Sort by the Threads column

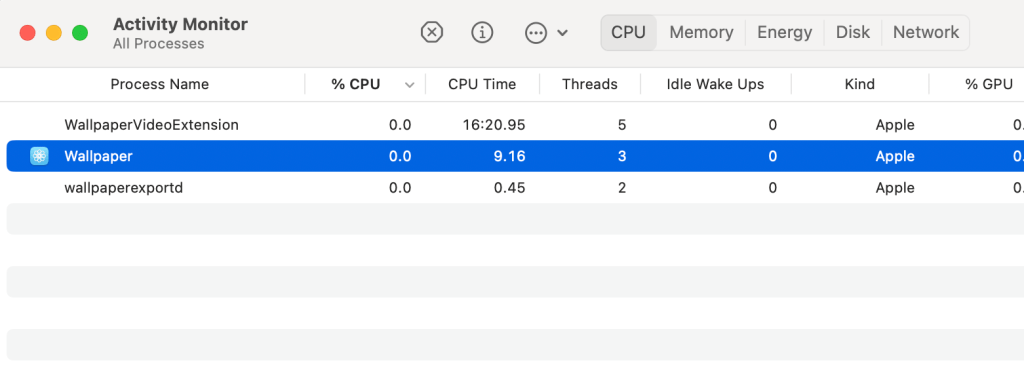click(590, 84)
